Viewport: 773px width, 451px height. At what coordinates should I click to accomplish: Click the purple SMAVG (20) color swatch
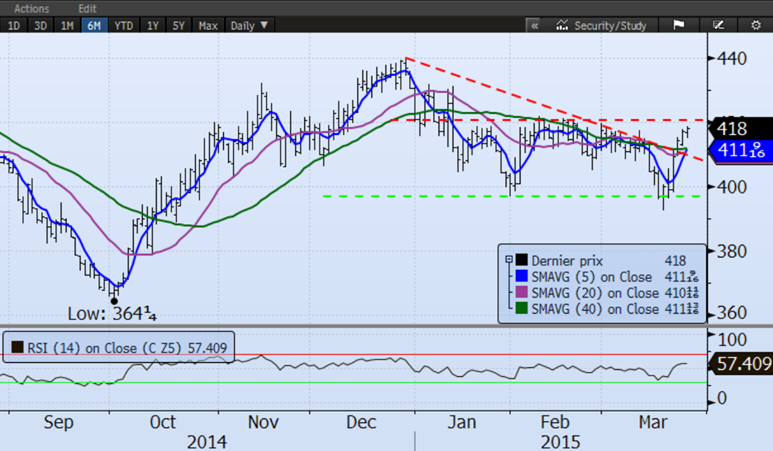click(521, 293)
